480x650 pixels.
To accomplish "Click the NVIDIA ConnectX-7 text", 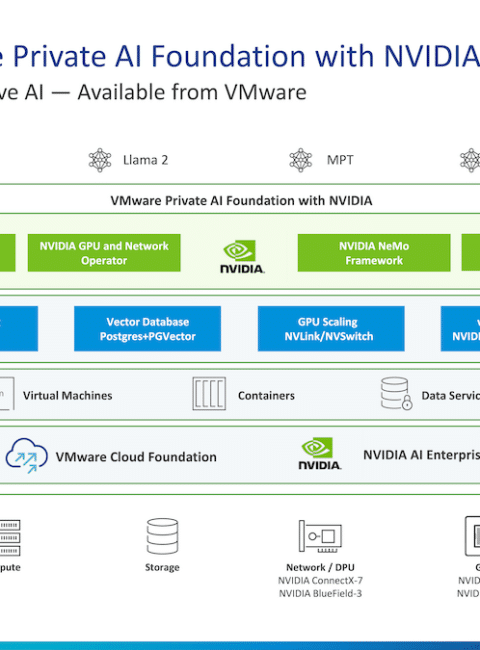I will 320,580.
